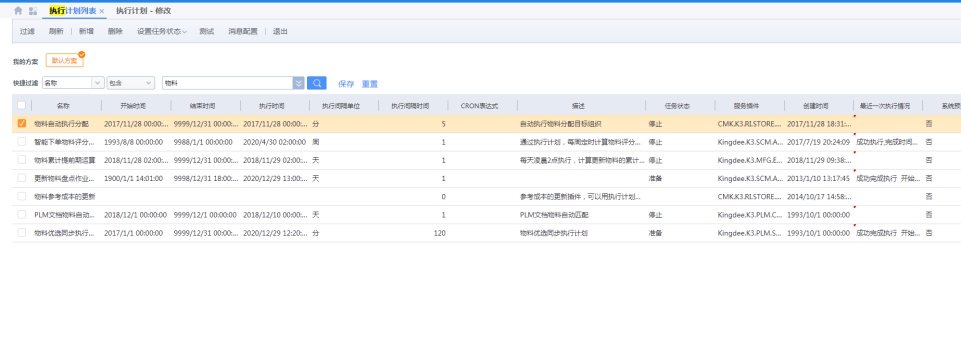Image resolution: width=961 pixels, height=364 pixels.
Task: Click the 保存 link
Action: pyautogui.click(x=346, y=84)
